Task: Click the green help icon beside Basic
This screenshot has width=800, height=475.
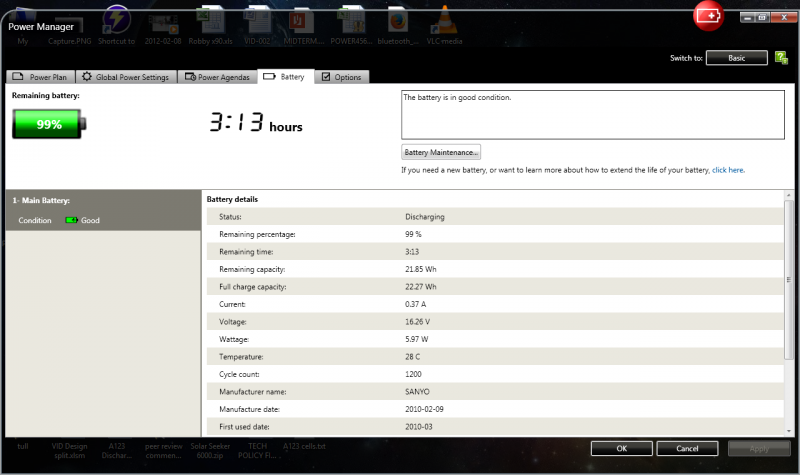Action: pyautogui.click(x=780, y=58)
